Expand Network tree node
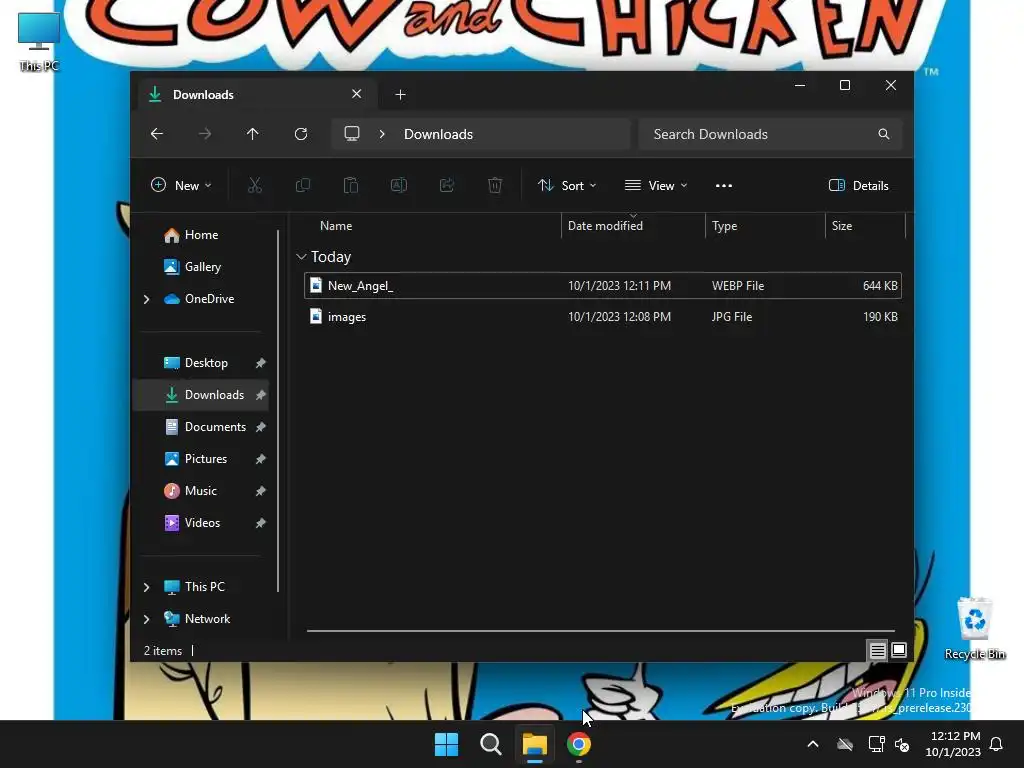This screenshot has height=768, width=1024. (146, 619)
